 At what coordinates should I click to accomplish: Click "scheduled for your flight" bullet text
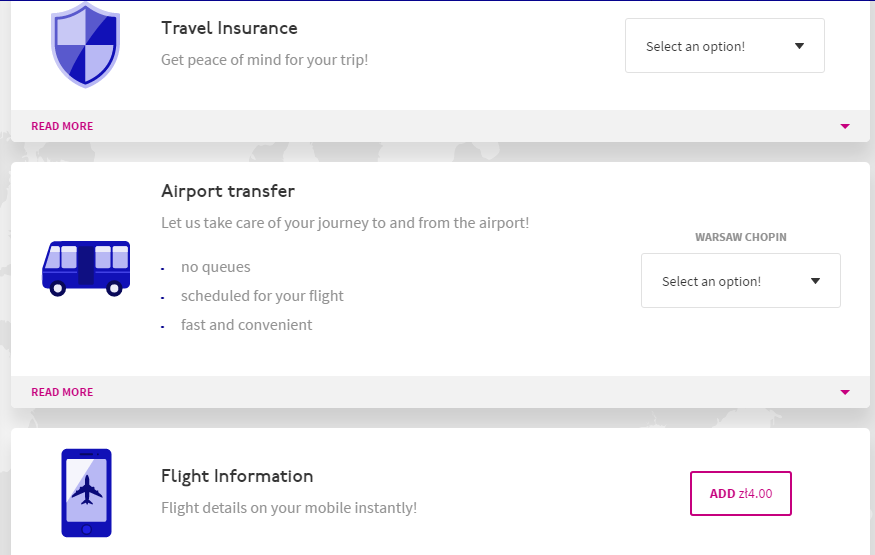coord(262,296)
